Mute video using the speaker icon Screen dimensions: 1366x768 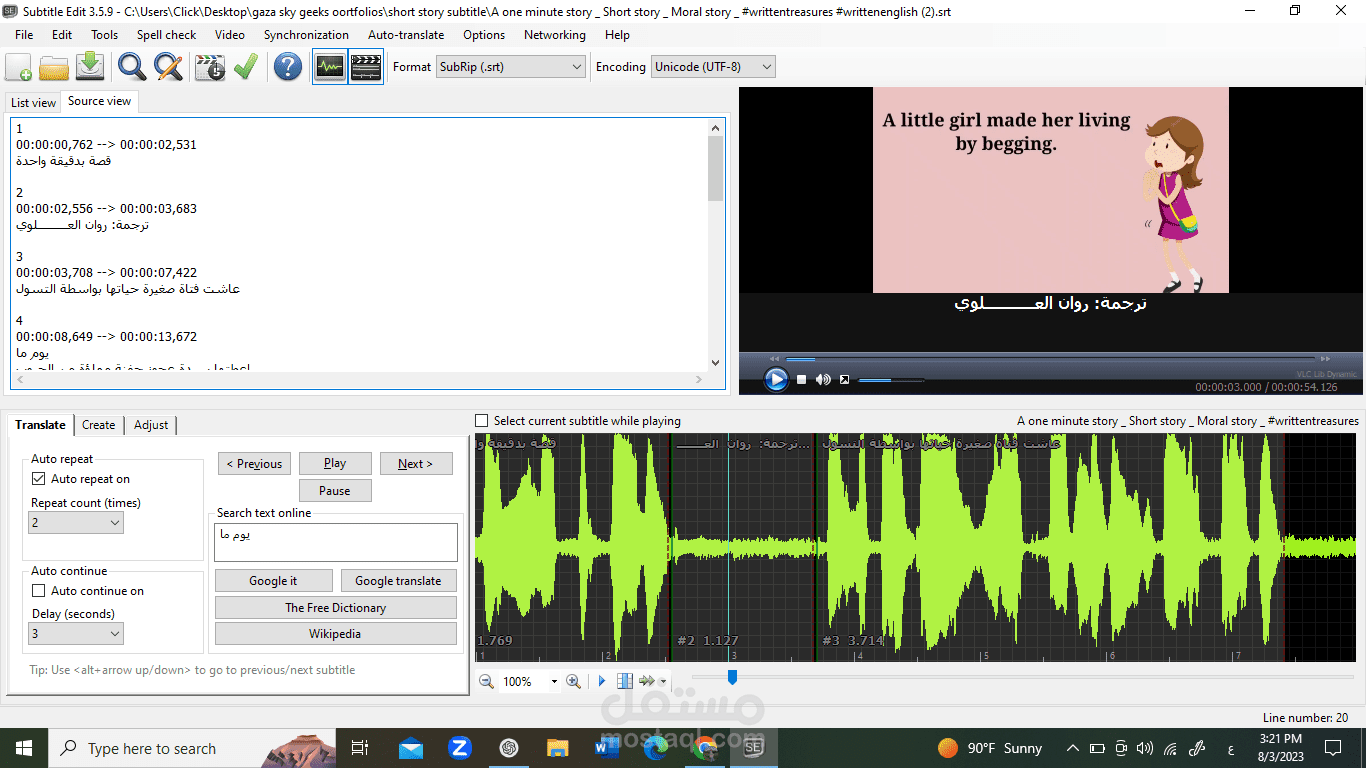[x=823, y=379]
